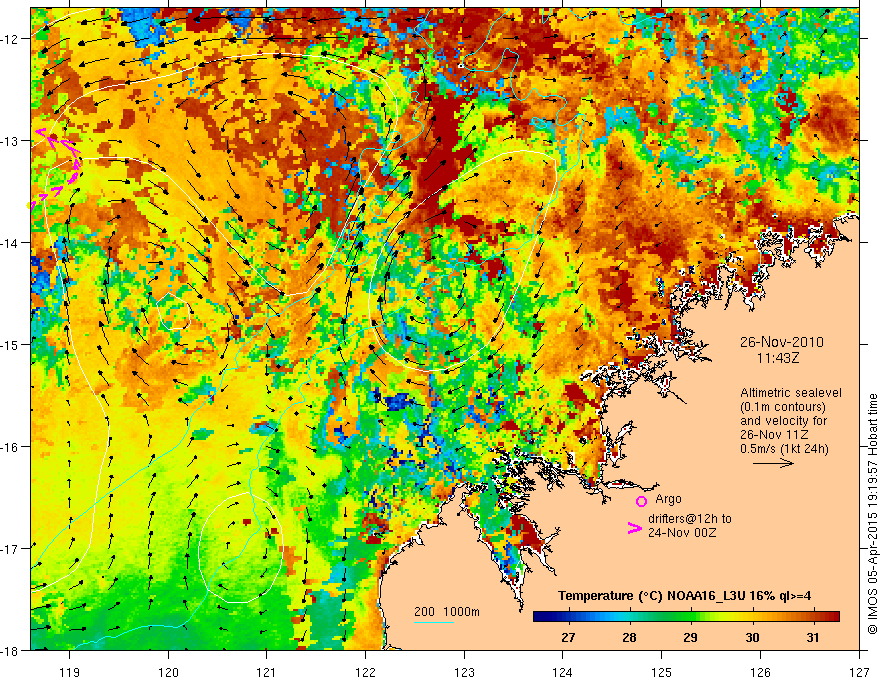
Task: Click the temperature color bar
Action: (686, 617)
